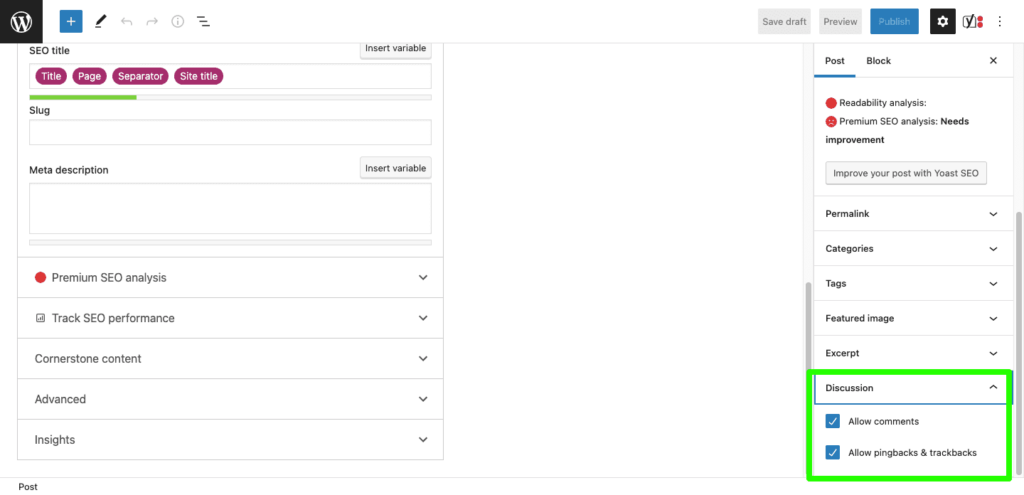Click the Preview button

[x=840, y=22]
